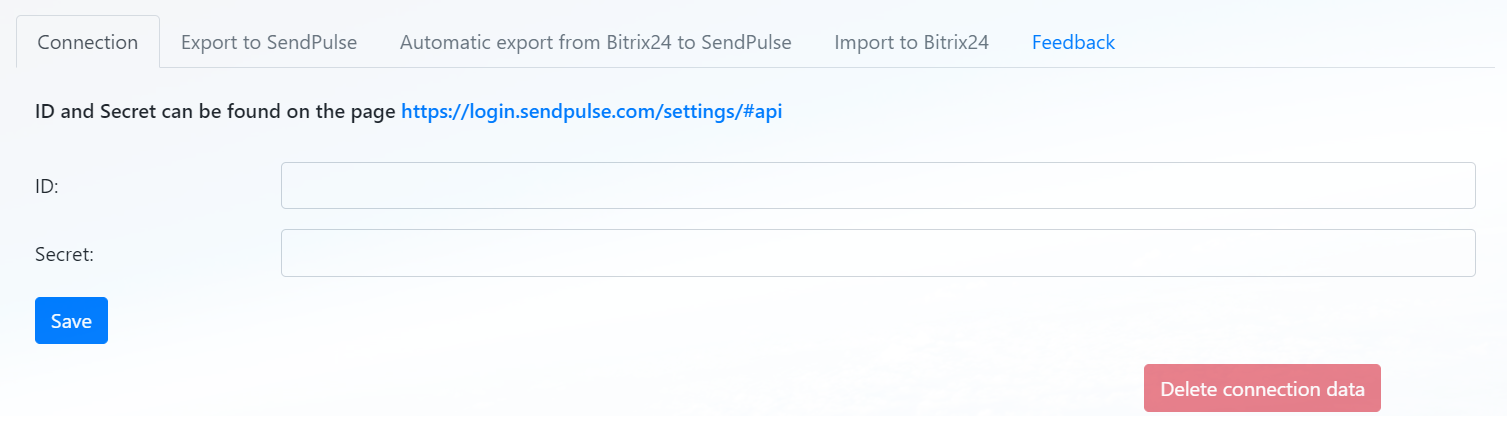Save the connection credentials

tap(71, 321)
